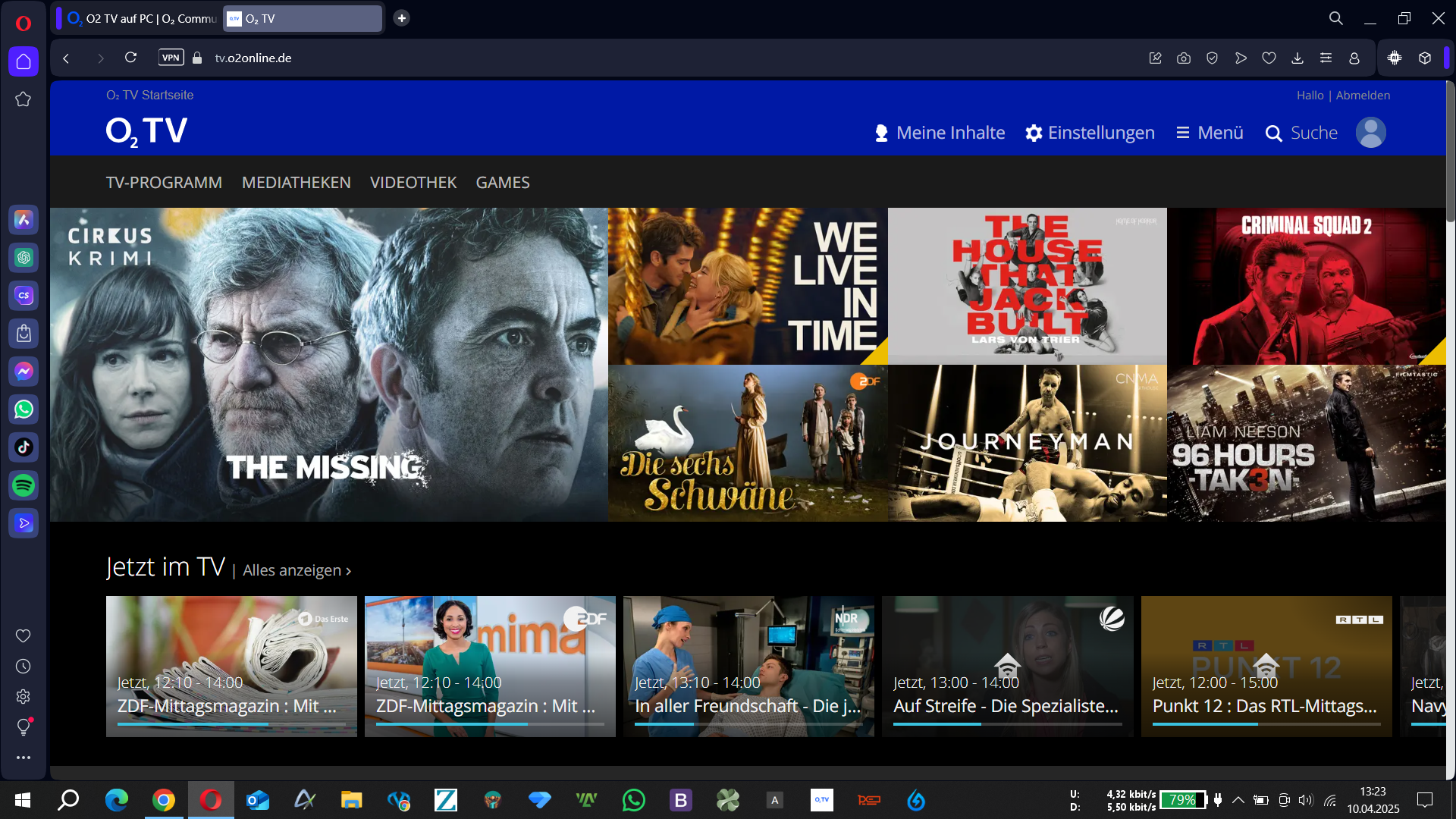The image size is (1456, 819).
Task: Open bookmarks star in Opera sidebar
Action: click(24, 99)
